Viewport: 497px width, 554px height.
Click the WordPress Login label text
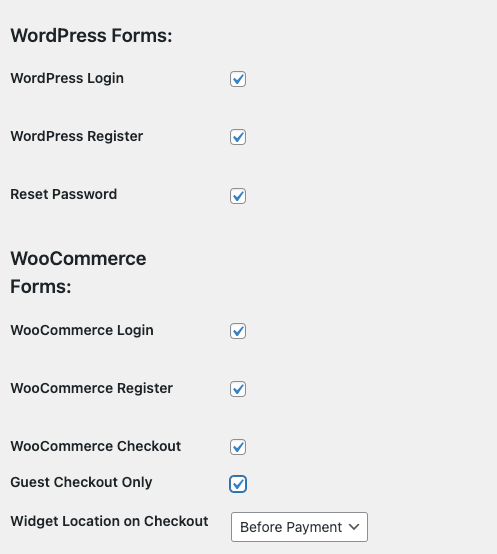(x=67, y=78)
